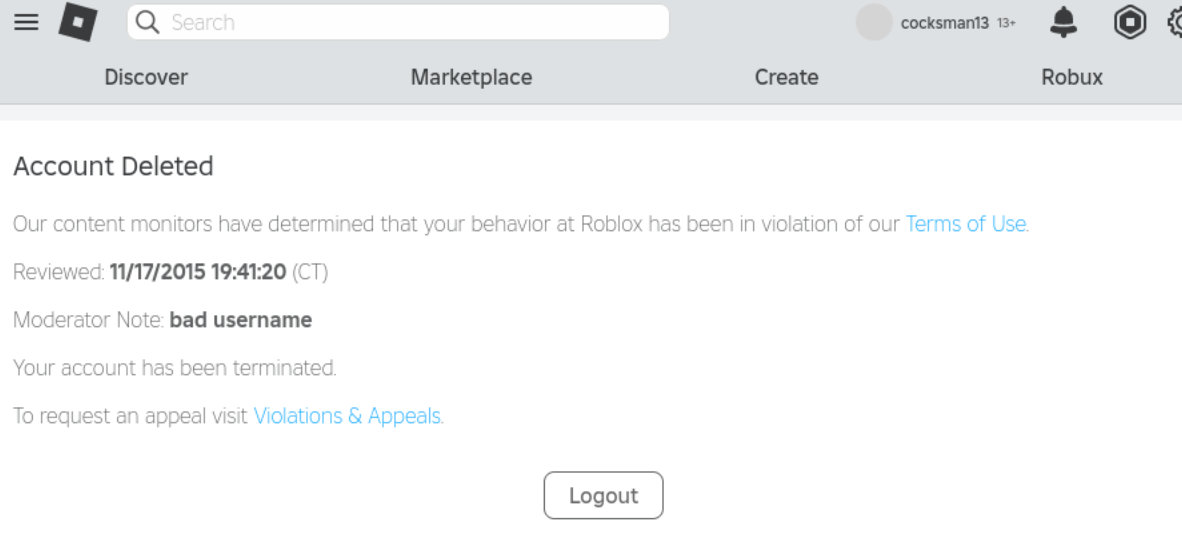Focus the Search input field
This screenshot has height=545, width=1182.
pyautogui.click(x=410, y=22)
